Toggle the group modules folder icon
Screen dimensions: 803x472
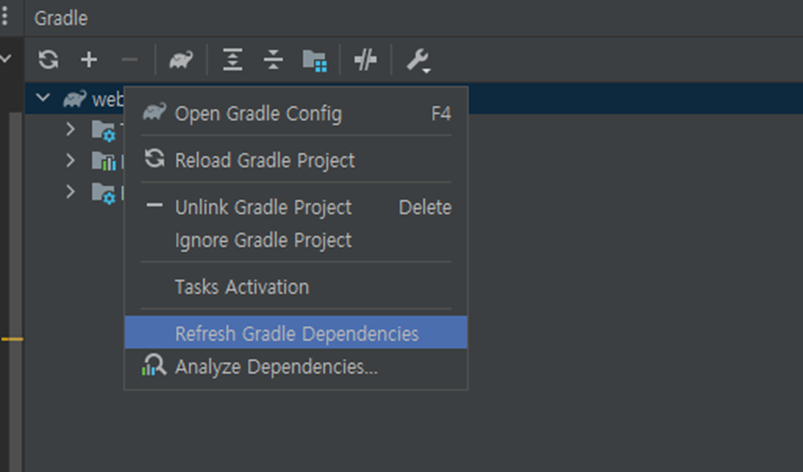(x=314, y=60)
